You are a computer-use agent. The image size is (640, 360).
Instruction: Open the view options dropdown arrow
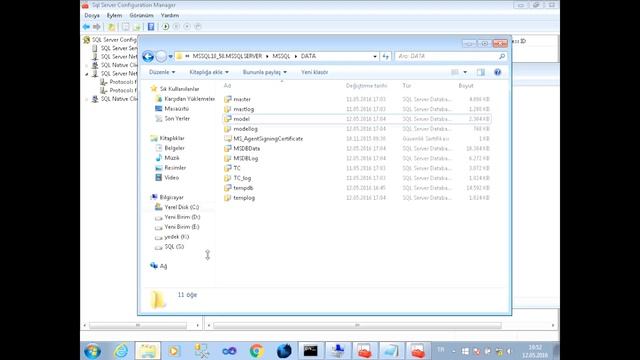(x=465, y=72)
